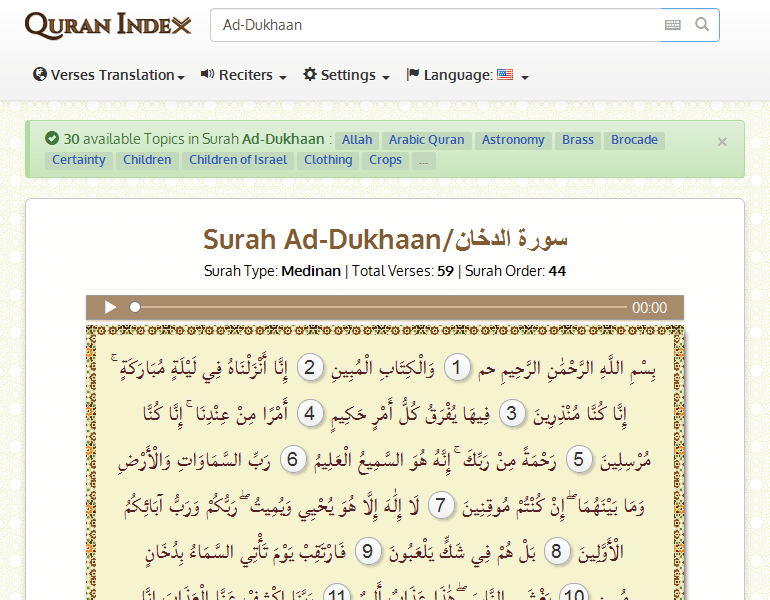Image resolution: width=770 pixels, height=600 pixels.
Task: Expand the Verses Translation dropdown
Action: click(x=109, y=75)
